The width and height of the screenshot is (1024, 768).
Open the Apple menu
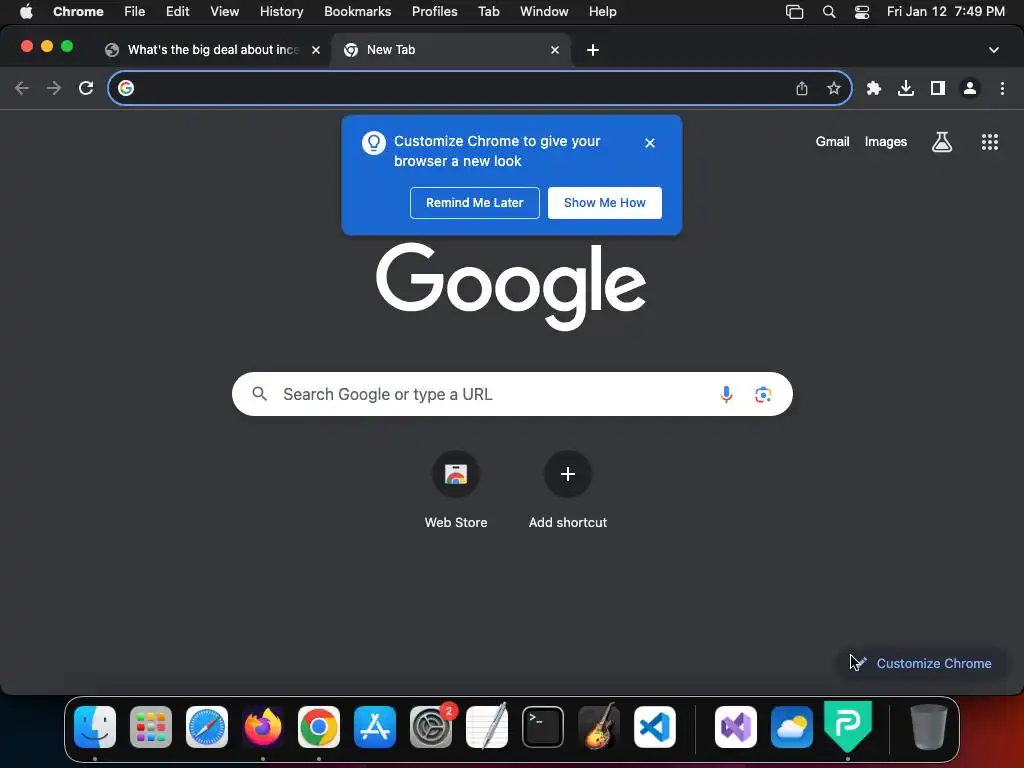pyautogui.click(x=26, y=12)
